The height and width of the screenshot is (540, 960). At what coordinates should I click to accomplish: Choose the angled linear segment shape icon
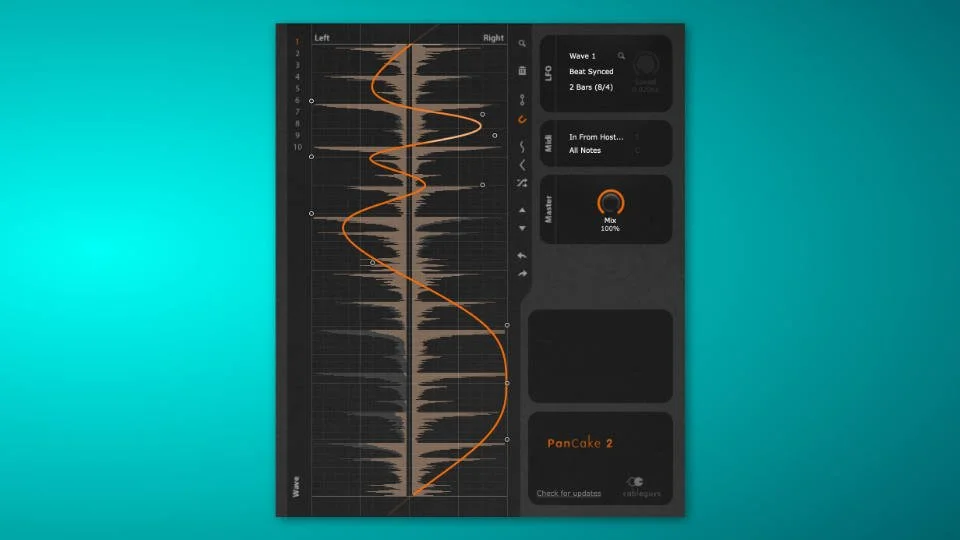pyautogui.click(x=522, y=165)
